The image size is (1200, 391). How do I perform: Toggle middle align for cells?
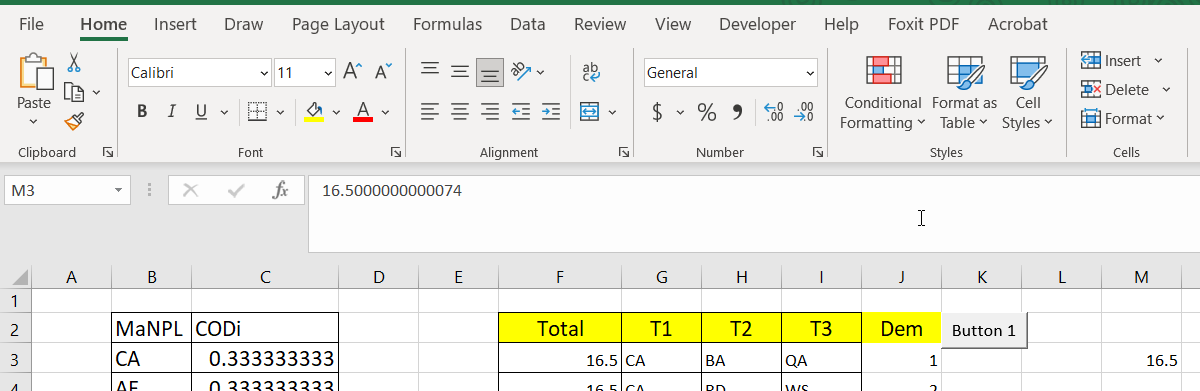click(459, 72)
